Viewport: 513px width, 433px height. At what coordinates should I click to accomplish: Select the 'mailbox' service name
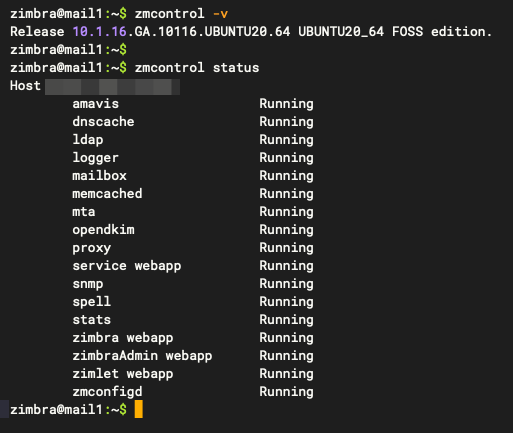(99, 176)
